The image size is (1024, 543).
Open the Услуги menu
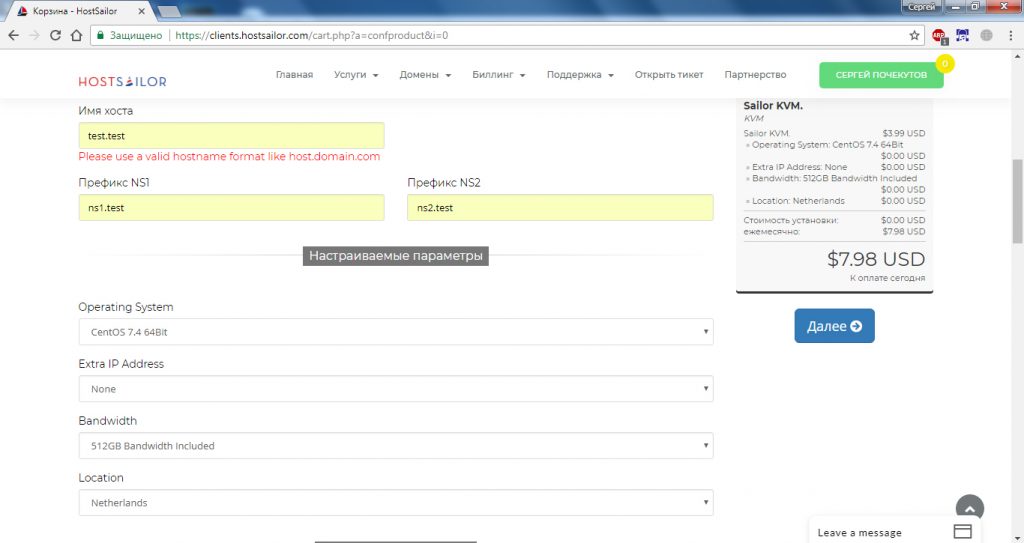point(356,75)
